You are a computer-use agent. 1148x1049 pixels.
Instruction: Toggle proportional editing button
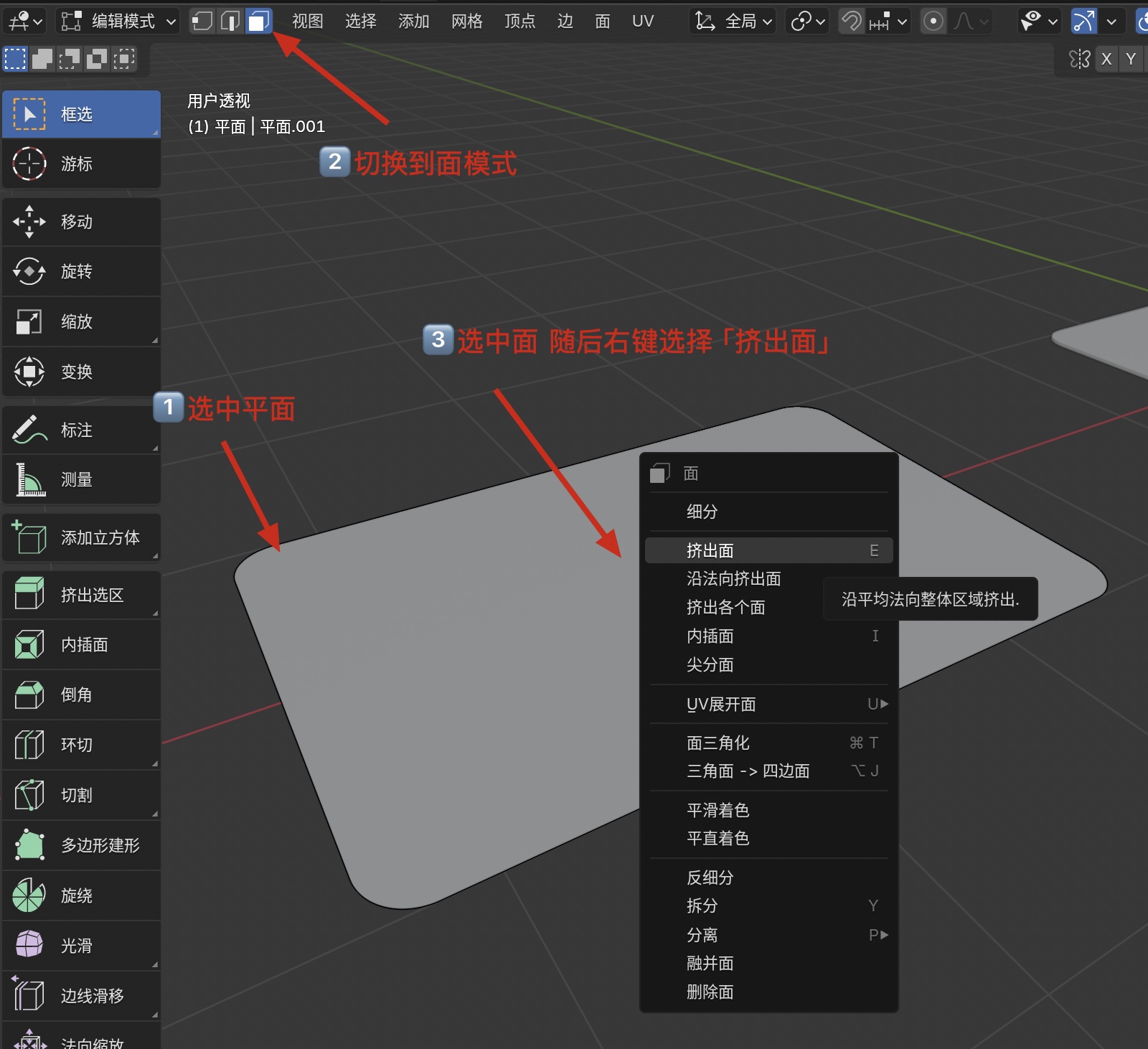tap(933, 22)
